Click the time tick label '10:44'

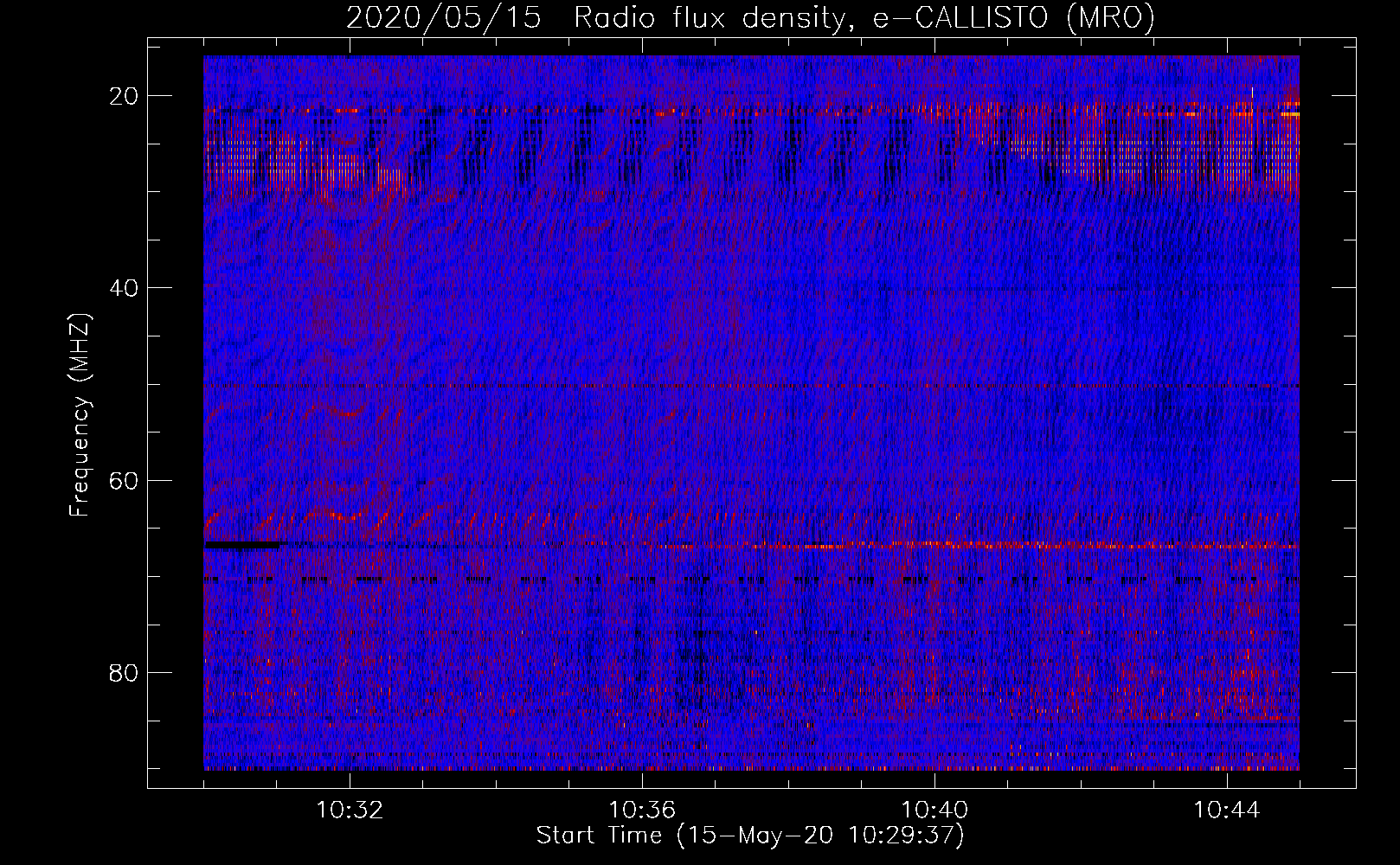click(1227, 811)
